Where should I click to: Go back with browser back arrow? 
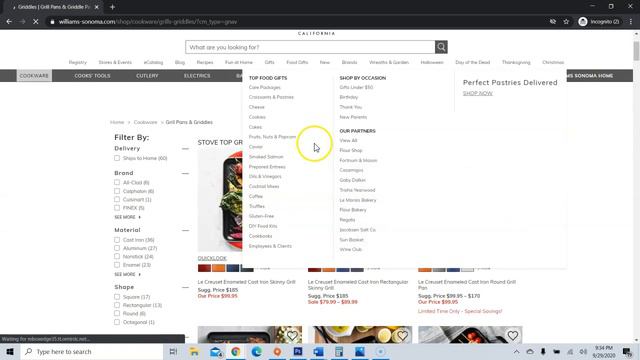click(x=9, y=22)
